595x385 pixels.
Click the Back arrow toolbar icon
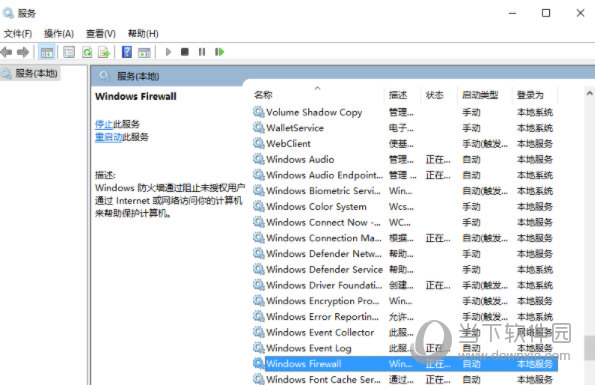[6, 52]
